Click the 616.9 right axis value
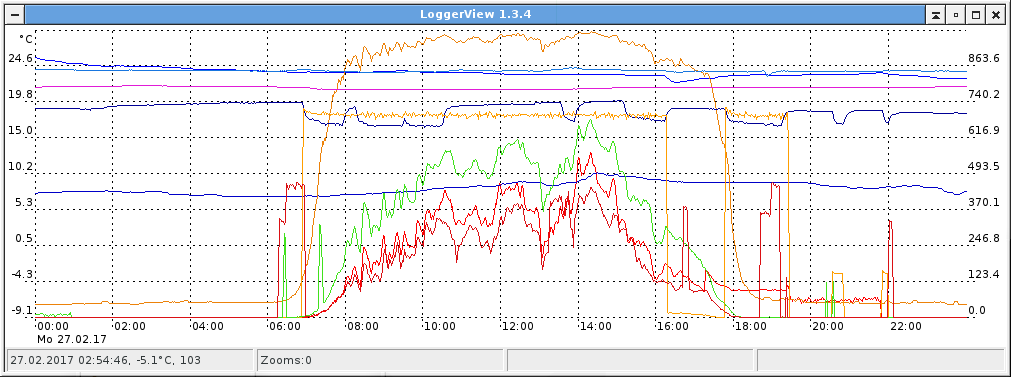The width and height of the screenshot is (1011, 377). pyautogui.click(x=985, y=130)
